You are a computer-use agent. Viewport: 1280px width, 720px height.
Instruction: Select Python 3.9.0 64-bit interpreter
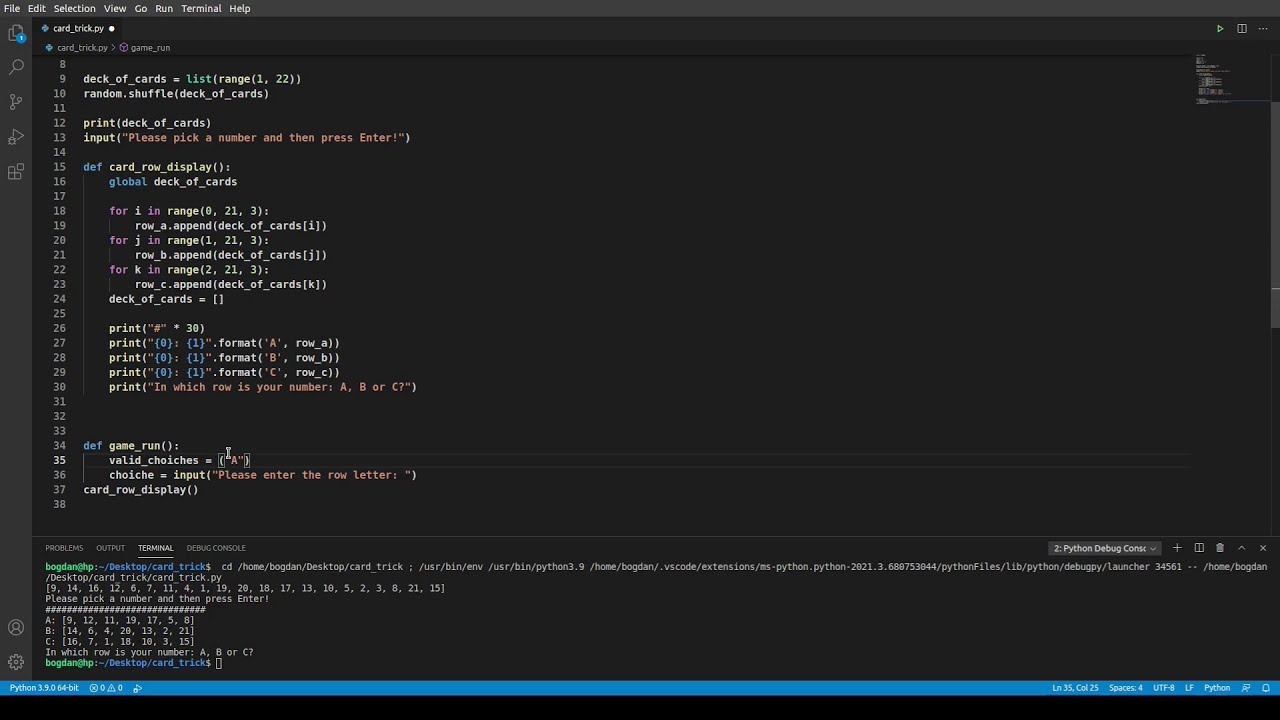[44, 688]
